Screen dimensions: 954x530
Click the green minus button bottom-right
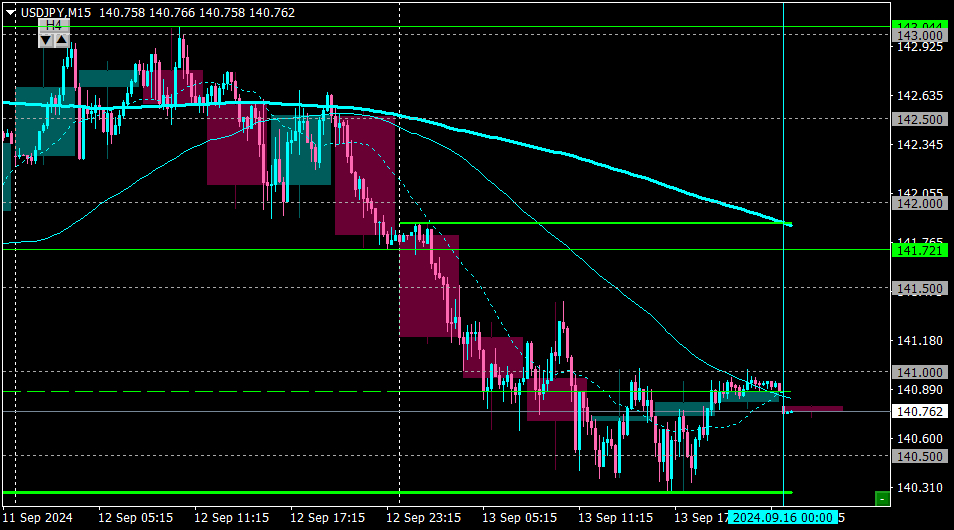882,499
